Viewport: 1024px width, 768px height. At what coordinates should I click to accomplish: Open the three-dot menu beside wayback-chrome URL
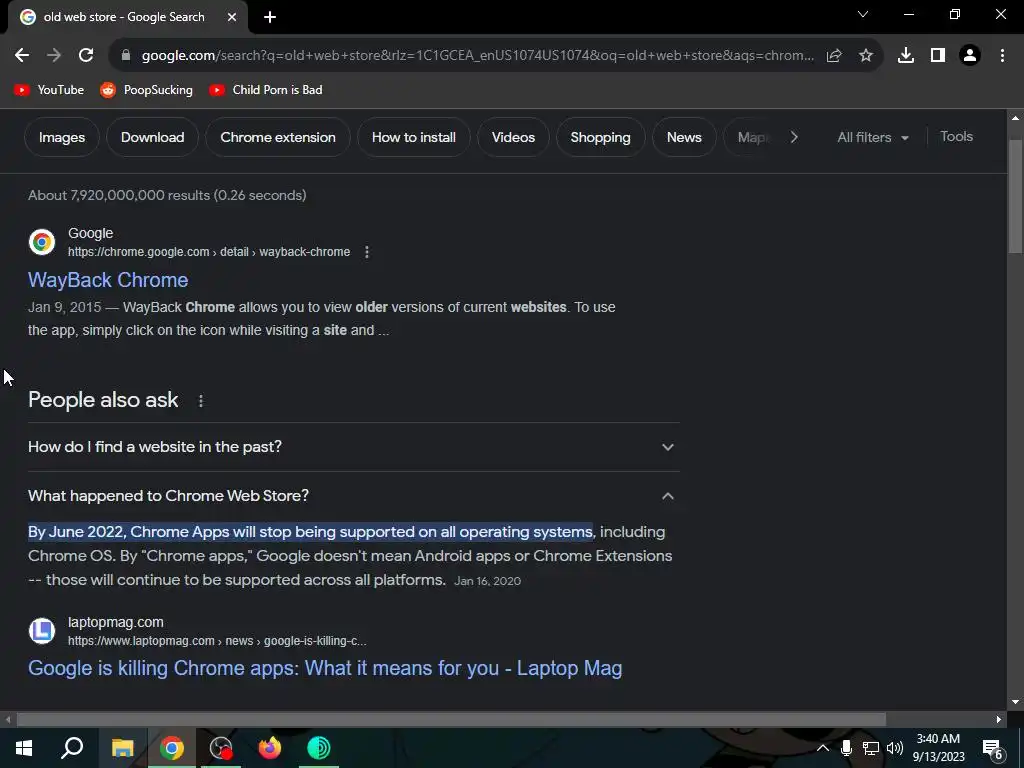pyautogui.click(x=367, y=252)
